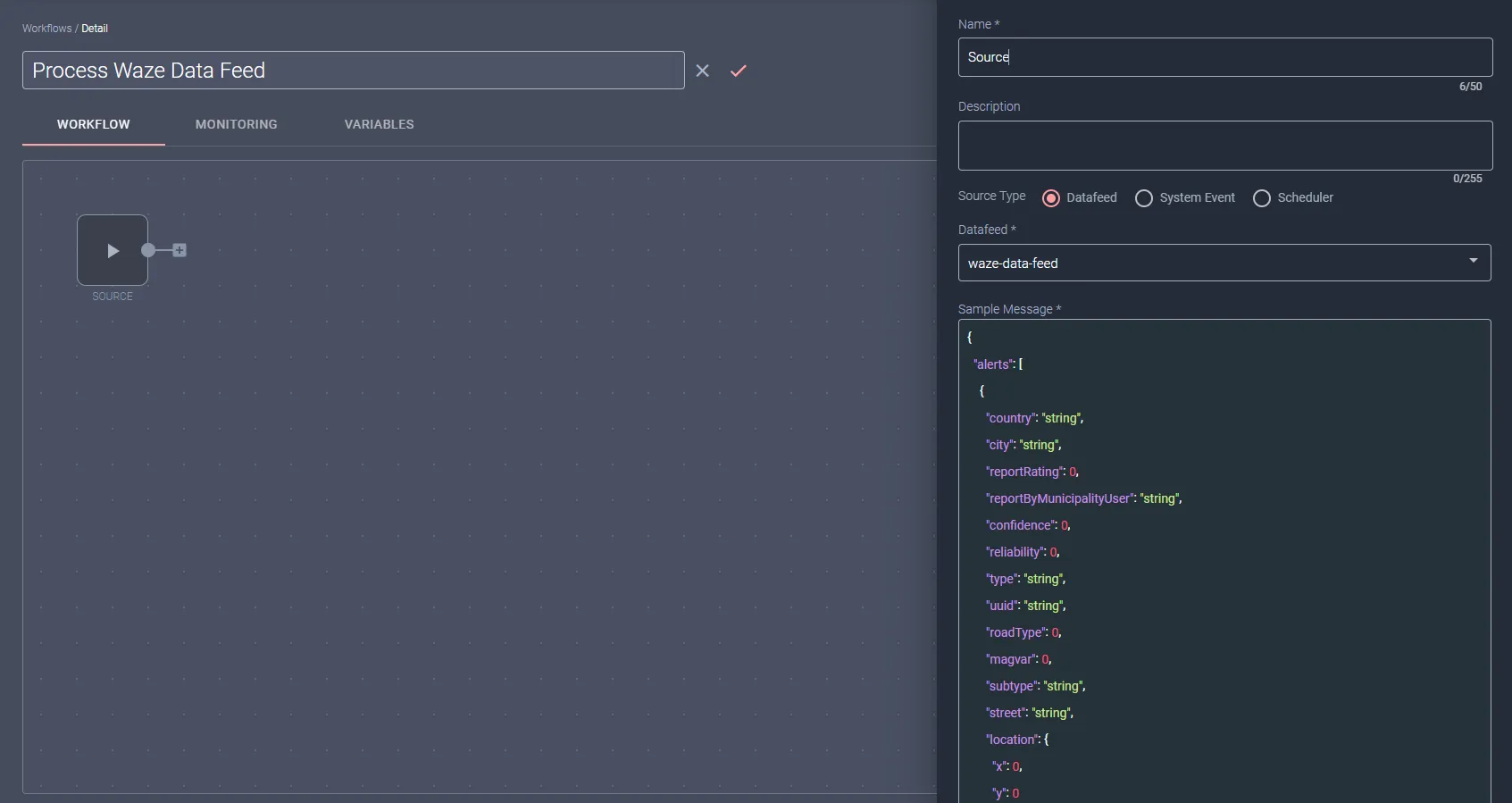Screen dimensions: 1512x803
Task: Open the waze-data-feed Datafeed dropdown
Action: click(x=1224, y=263)
